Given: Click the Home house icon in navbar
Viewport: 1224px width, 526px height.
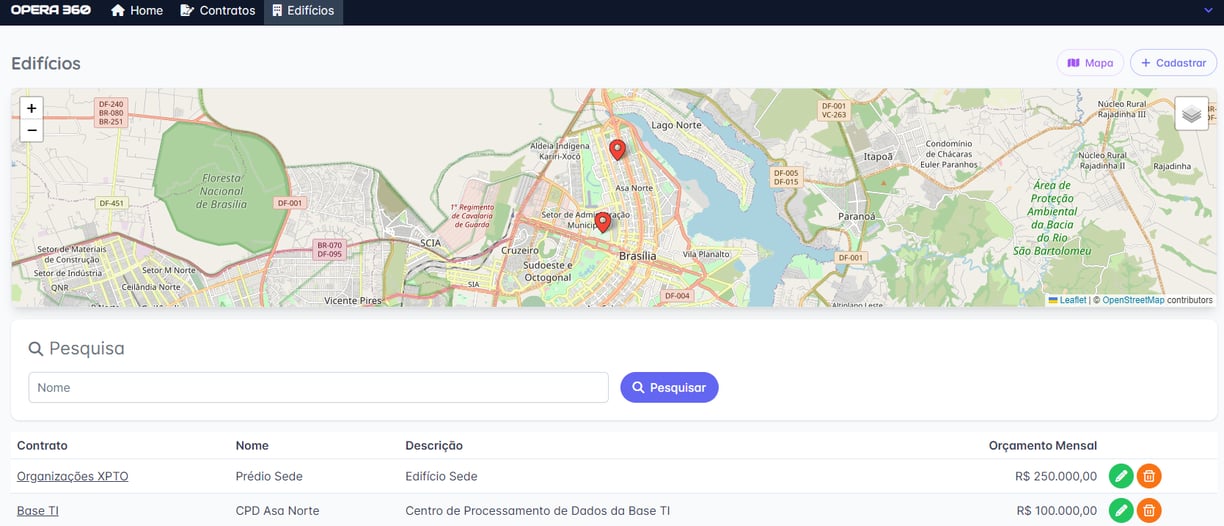Looking at the screenshot, I should click(118, 10).
